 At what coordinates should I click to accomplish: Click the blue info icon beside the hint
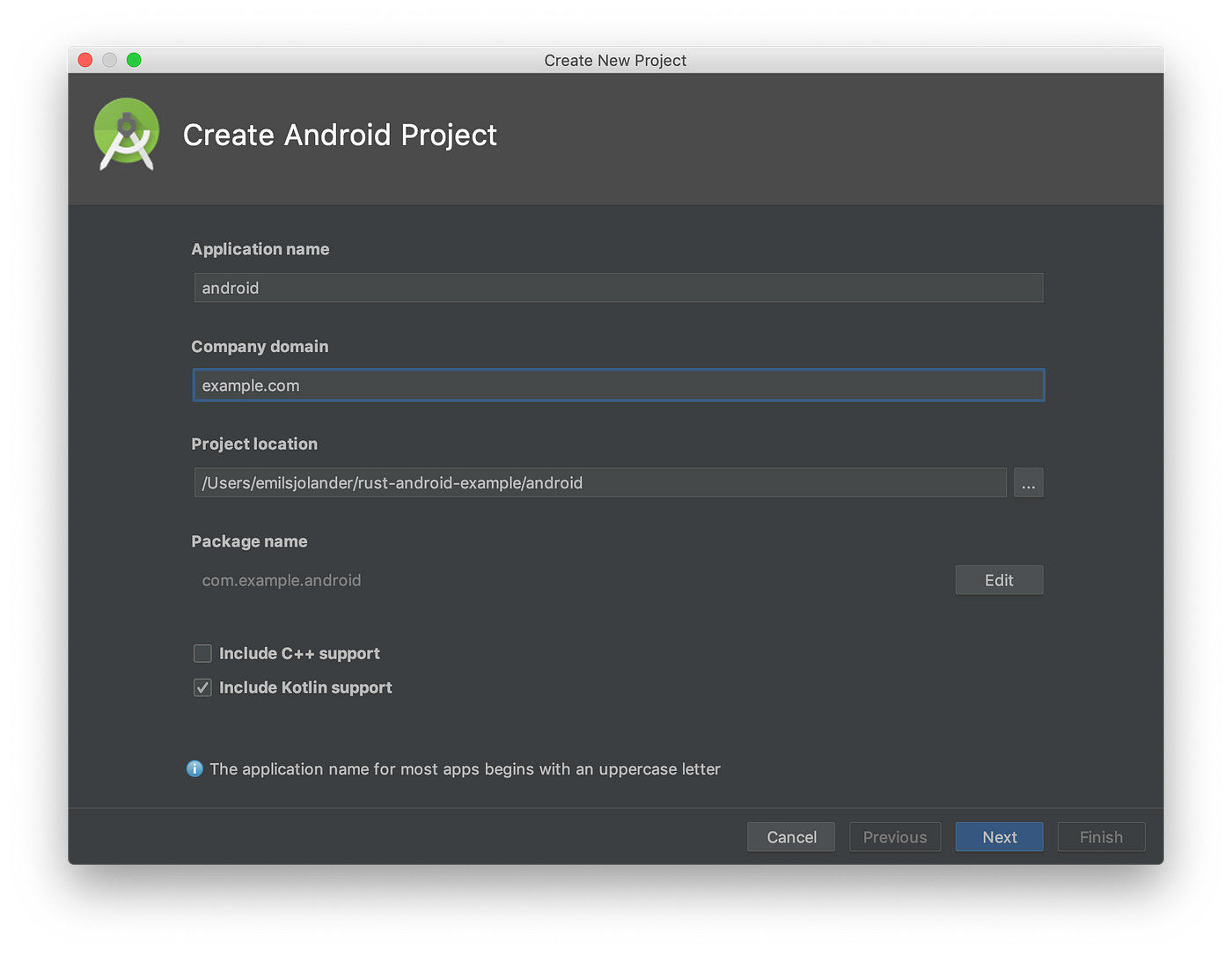(x=194, y=769)
